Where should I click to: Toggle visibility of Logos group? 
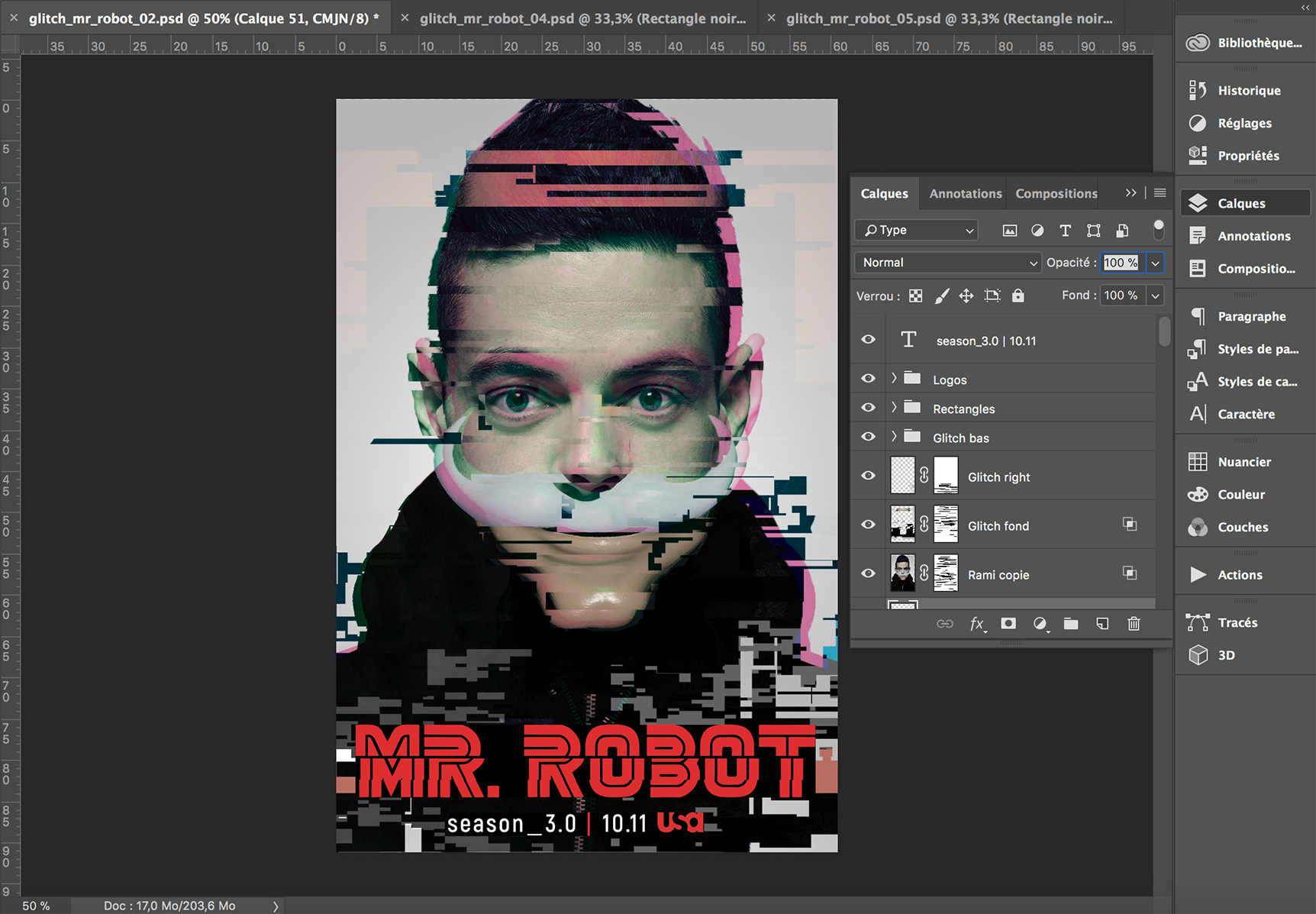click(x=868, y=379)
